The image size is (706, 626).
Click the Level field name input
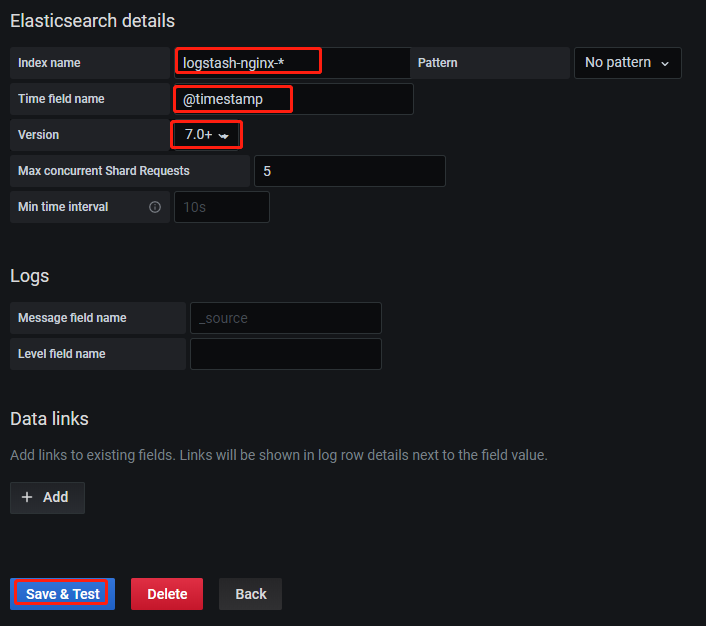pos(286,354)
